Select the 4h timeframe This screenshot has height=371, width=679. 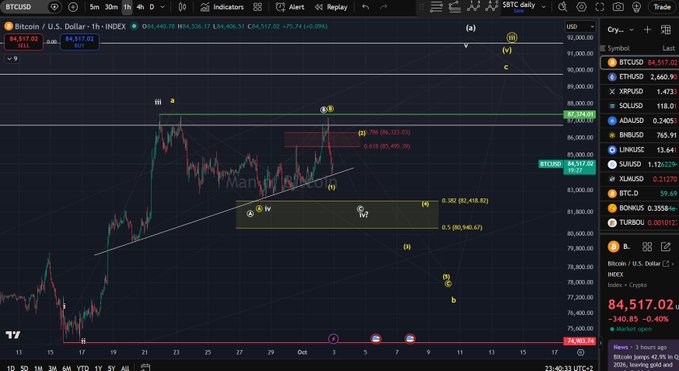point(140,7)
